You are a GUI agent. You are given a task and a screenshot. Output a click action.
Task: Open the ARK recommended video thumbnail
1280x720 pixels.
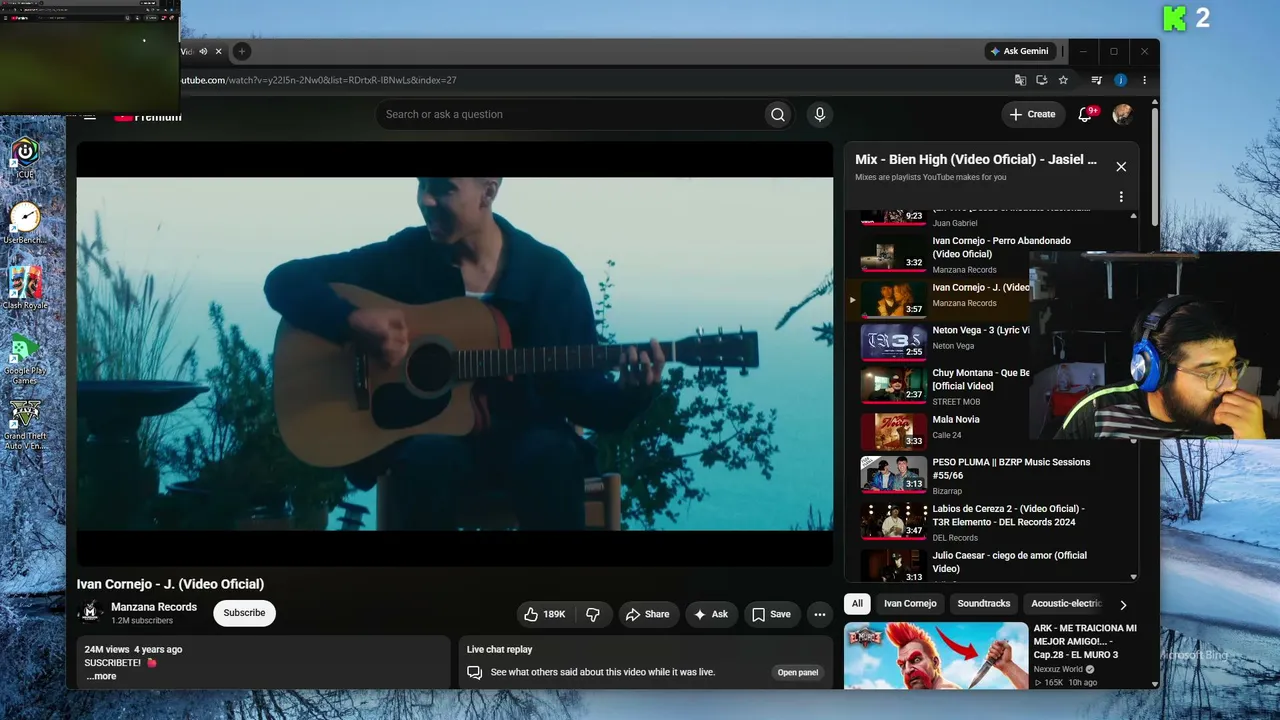click(x=936, y=656)
